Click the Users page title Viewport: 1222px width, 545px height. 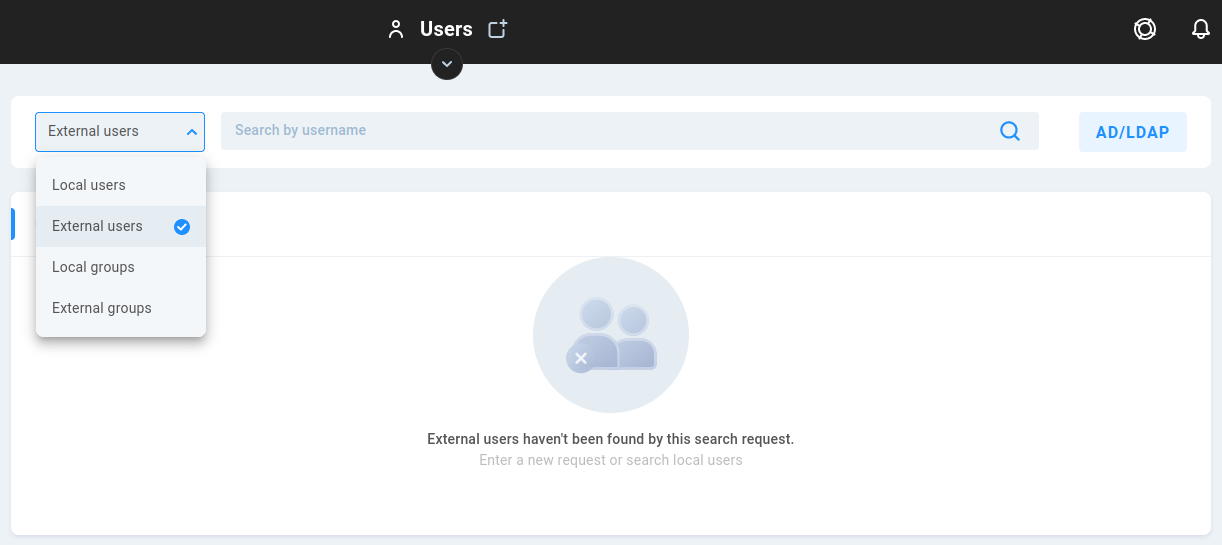[446, 29]
